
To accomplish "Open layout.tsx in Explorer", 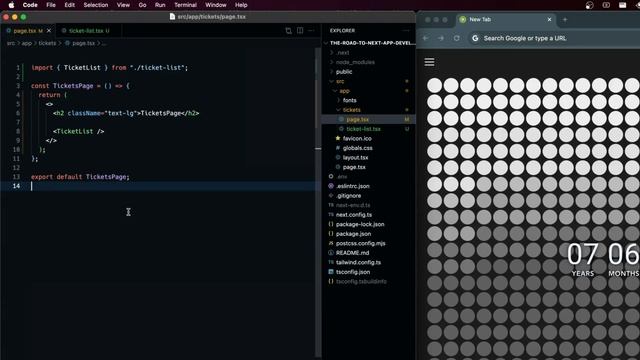I will [369, 157].
